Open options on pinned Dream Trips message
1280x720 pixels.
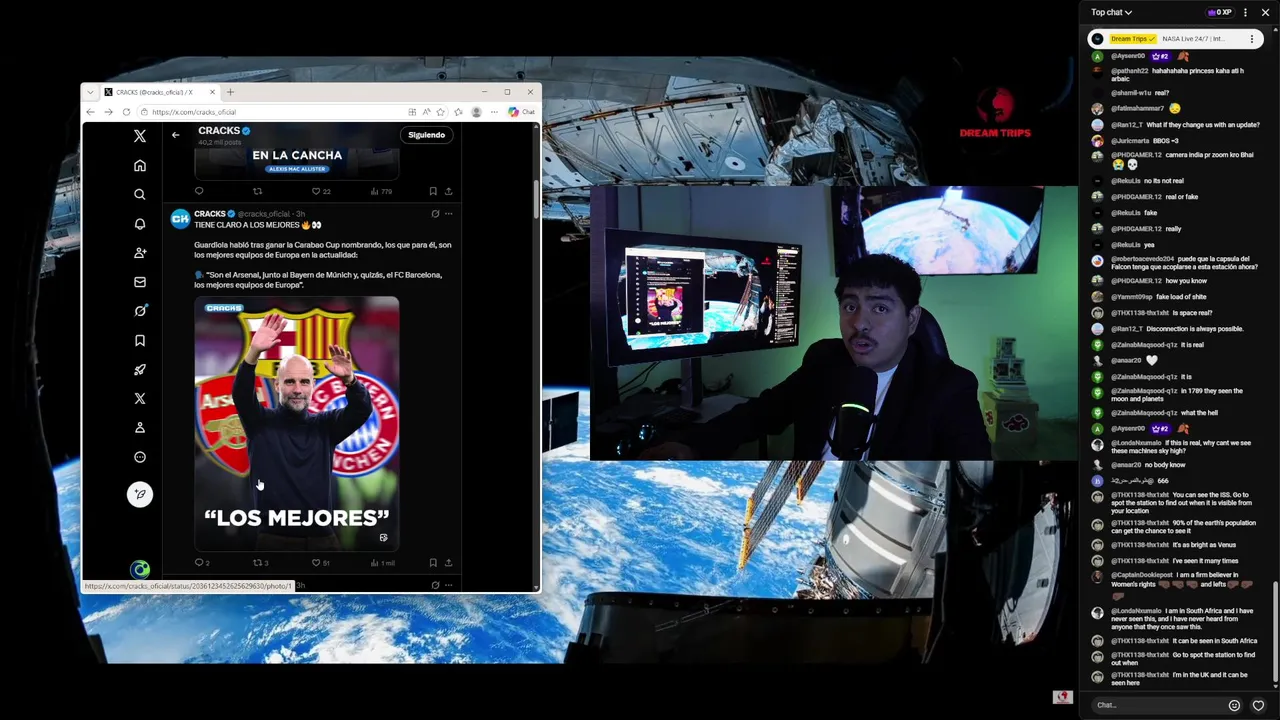(1251, 39)
